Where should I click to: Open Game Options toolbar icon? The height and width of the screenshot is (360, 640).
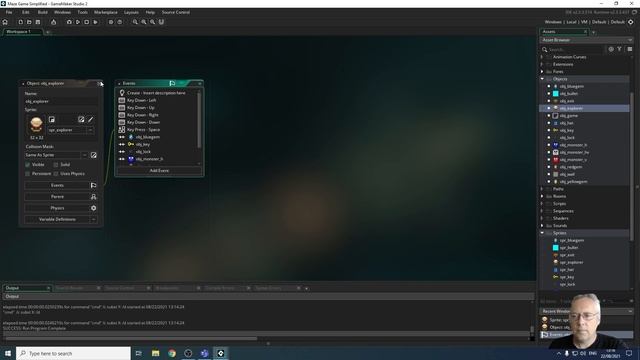111,22
